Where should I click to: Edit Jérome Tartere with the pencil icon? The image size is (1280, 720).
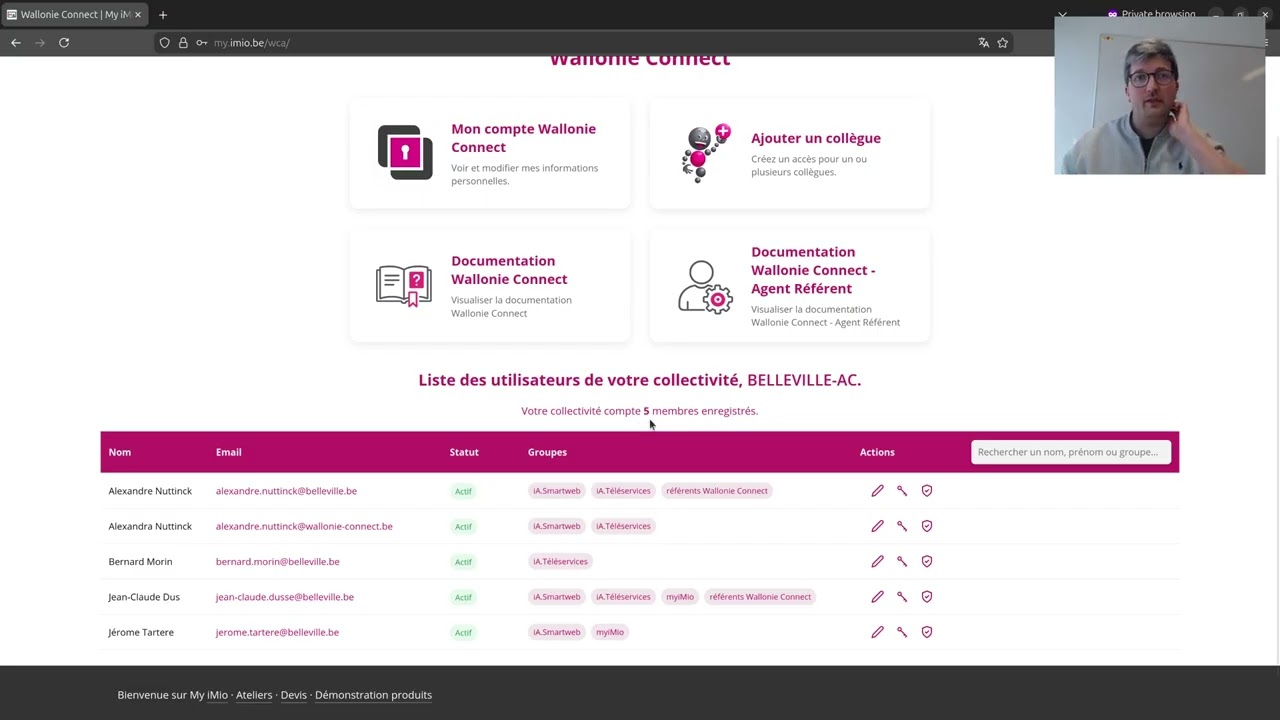877,632
